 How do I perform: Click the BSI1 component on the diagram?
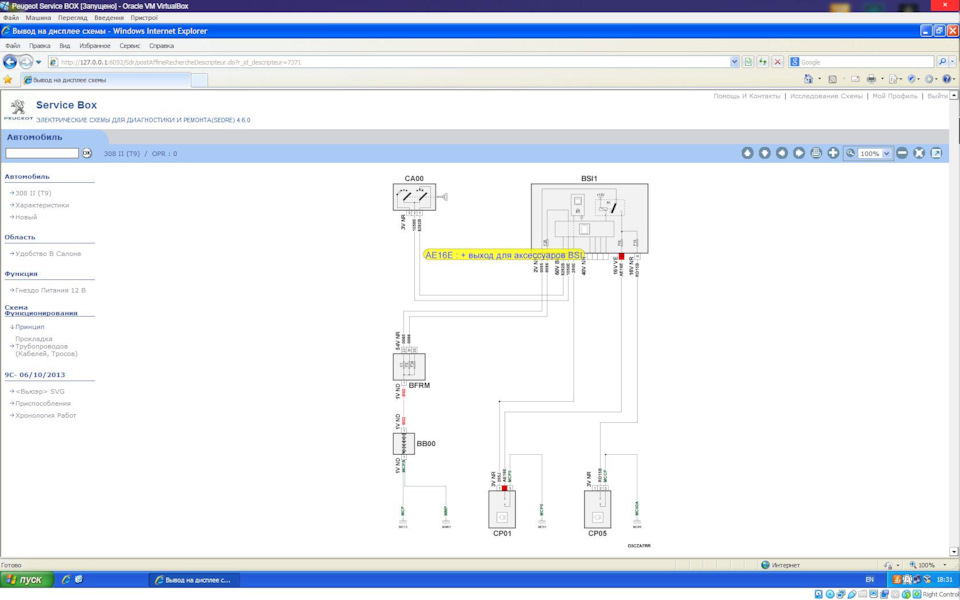589,218
